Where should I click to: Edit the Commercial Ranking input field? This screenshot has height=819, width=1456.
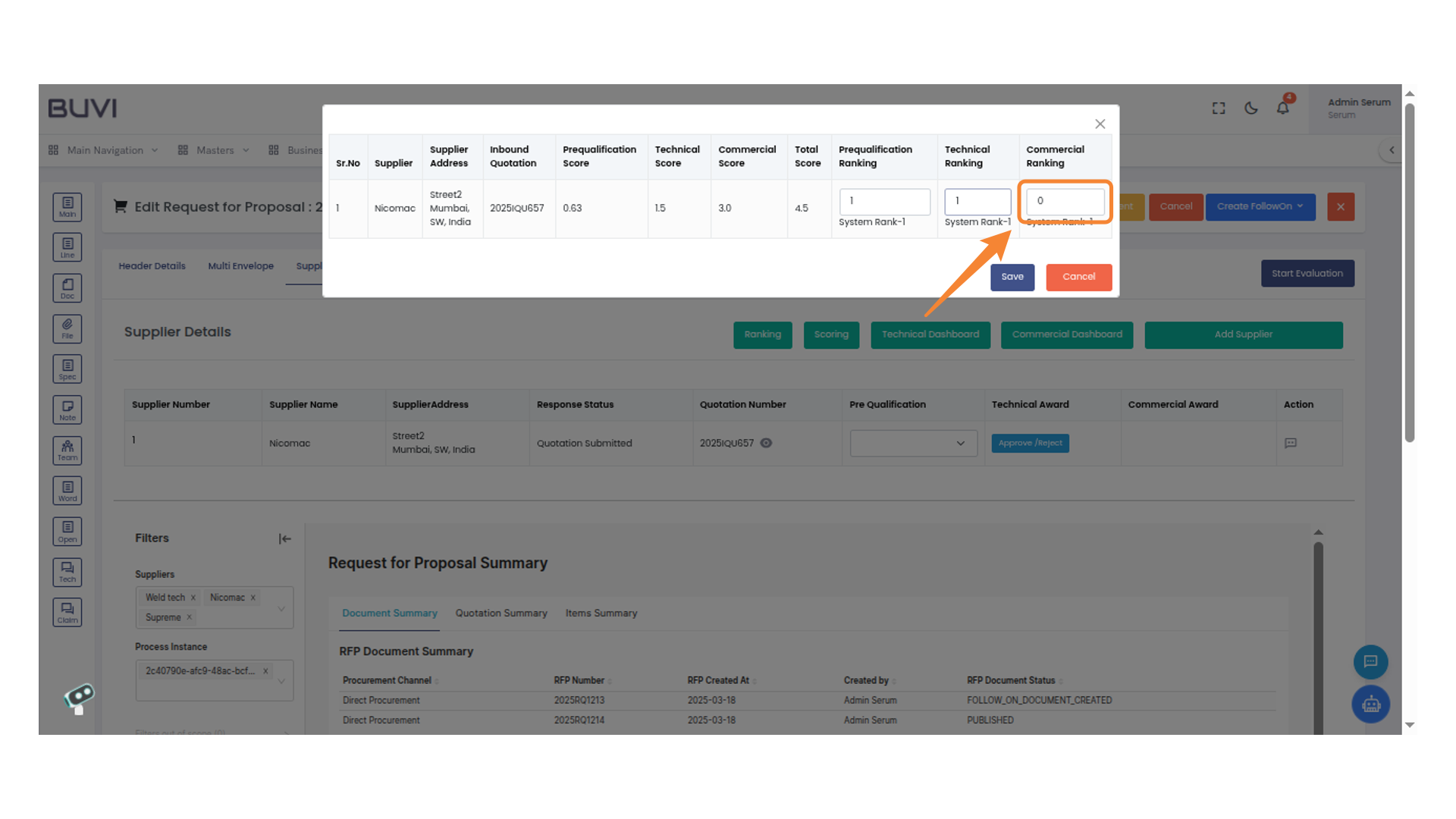pyautogui.click(x=1064, y=201)
